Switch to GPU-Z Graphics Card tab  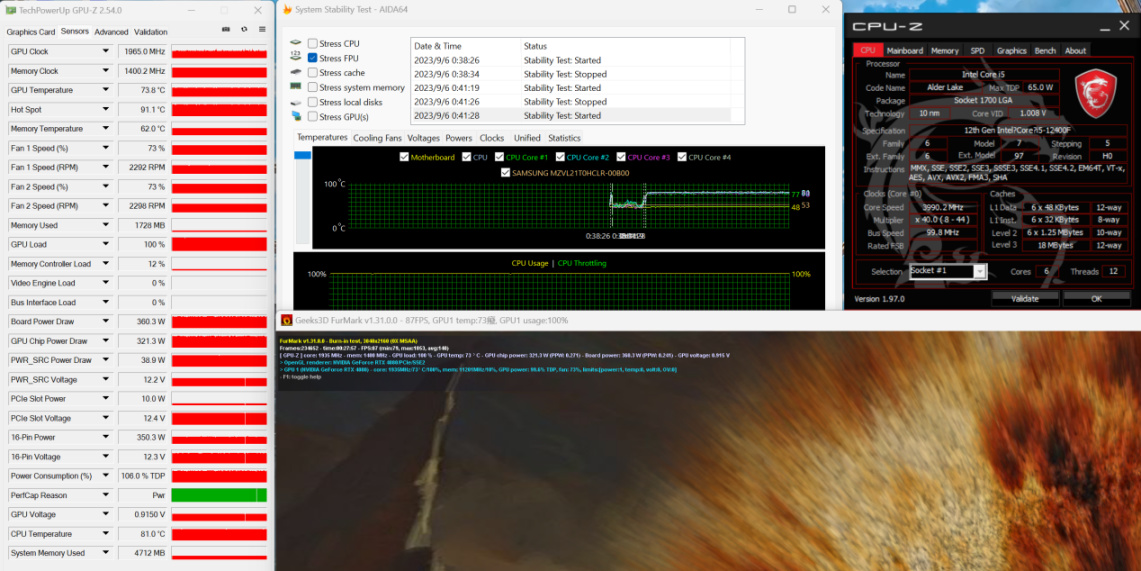(31, 32)
